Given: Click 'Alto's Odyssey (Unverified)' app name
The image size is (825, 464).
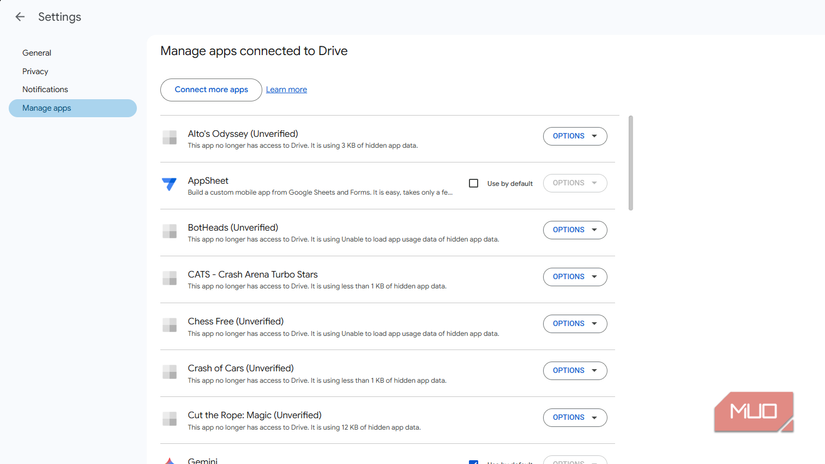Looking at the screenshot, I should pos(243,134).
